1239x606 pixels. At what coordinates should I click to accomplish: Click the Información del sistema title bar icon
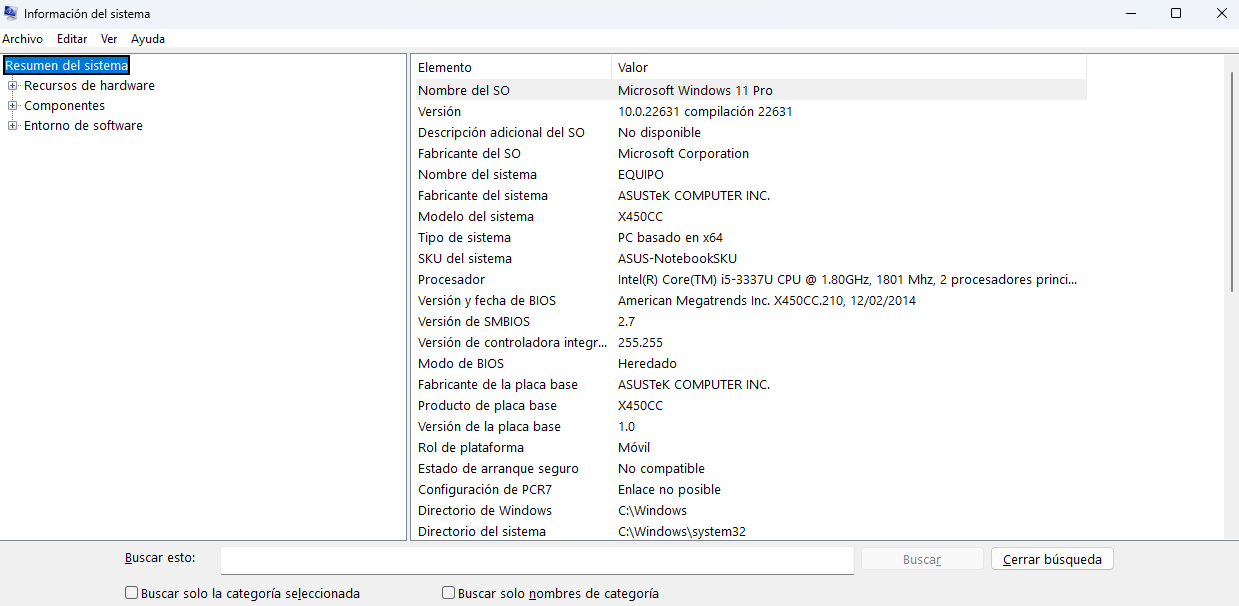click(x=11, y=14)
